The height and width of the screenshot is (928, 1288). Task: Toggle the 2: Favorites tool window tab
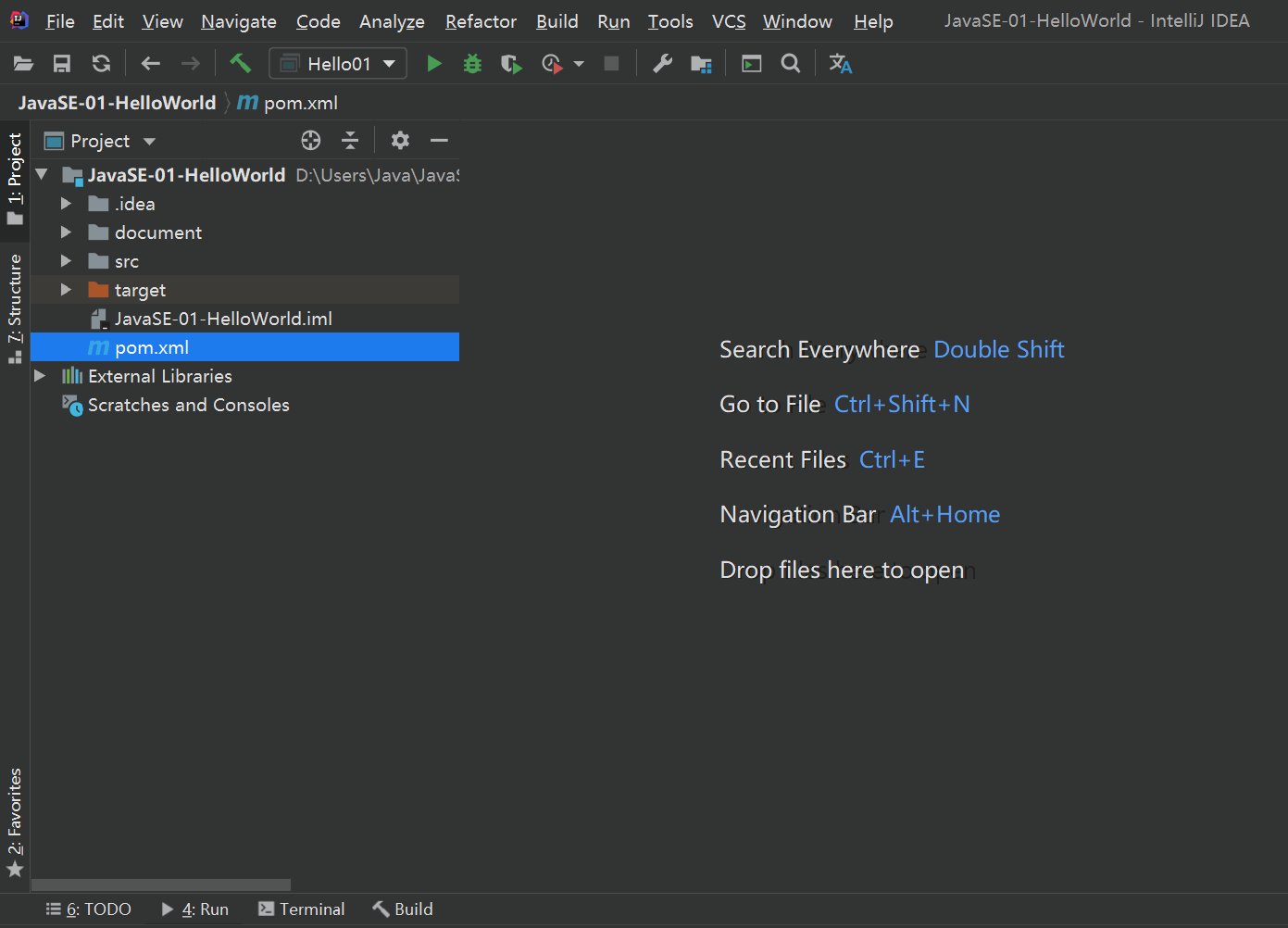(15, 821)
